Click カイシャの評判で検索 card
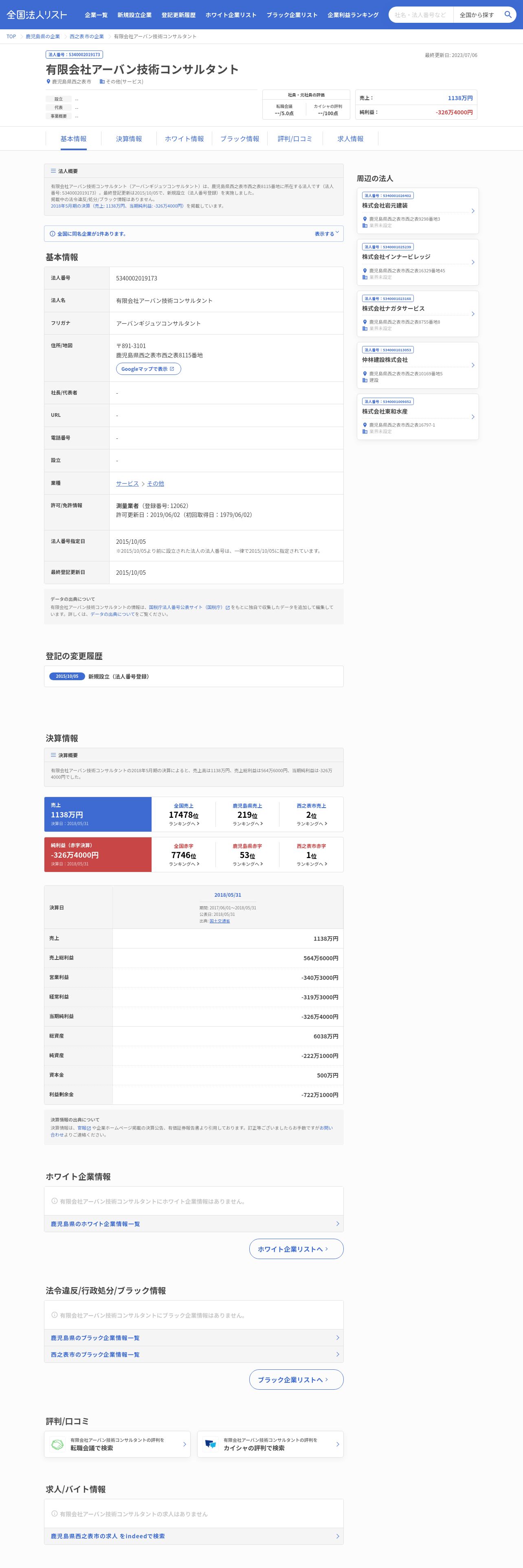The image size is (523, 1568). click(270, 1444)
